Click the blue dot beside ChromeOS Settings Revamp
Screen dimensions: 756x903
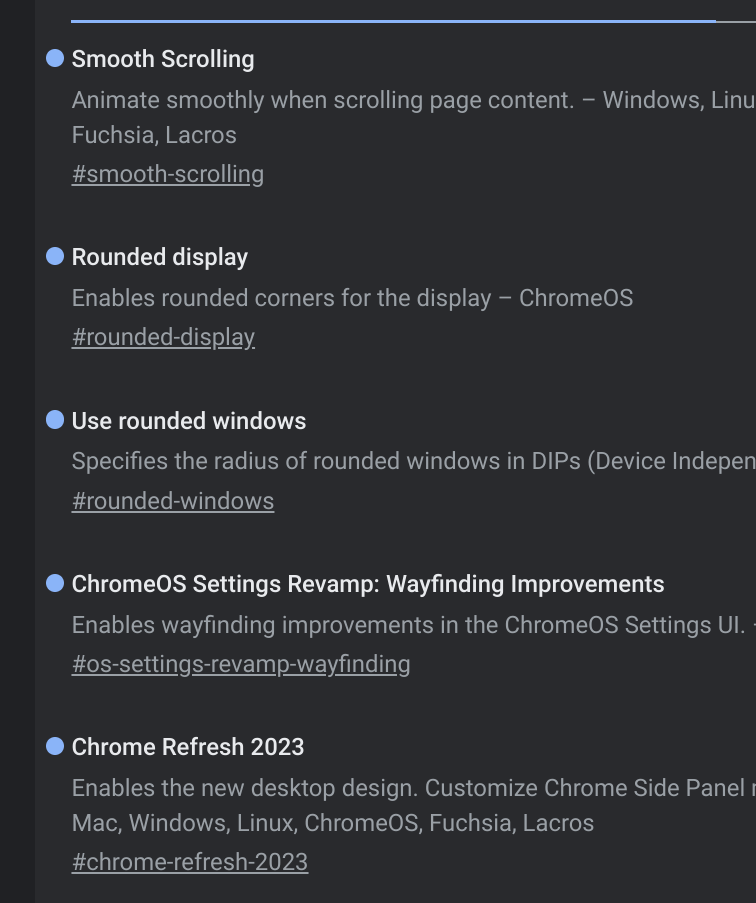tap(55, 583)
